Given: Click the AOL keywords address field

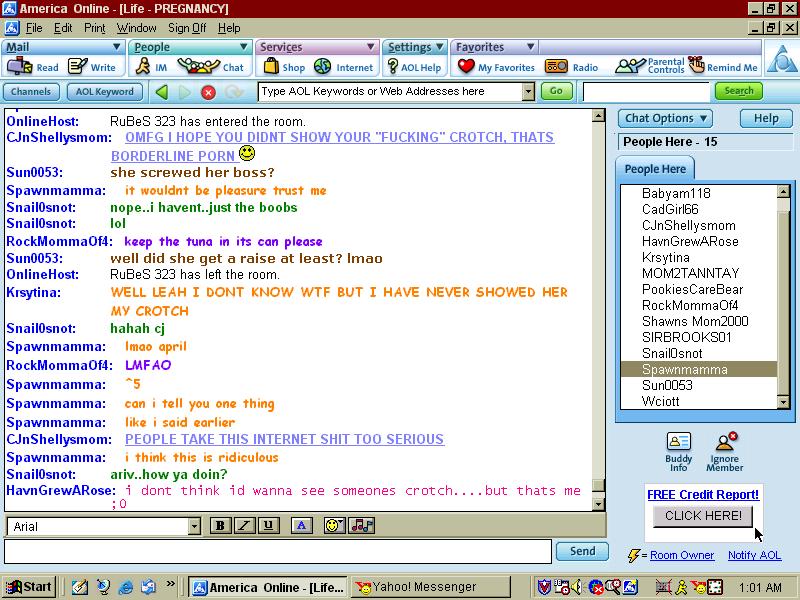Looking at the screenshot, I should coord(390,92).
